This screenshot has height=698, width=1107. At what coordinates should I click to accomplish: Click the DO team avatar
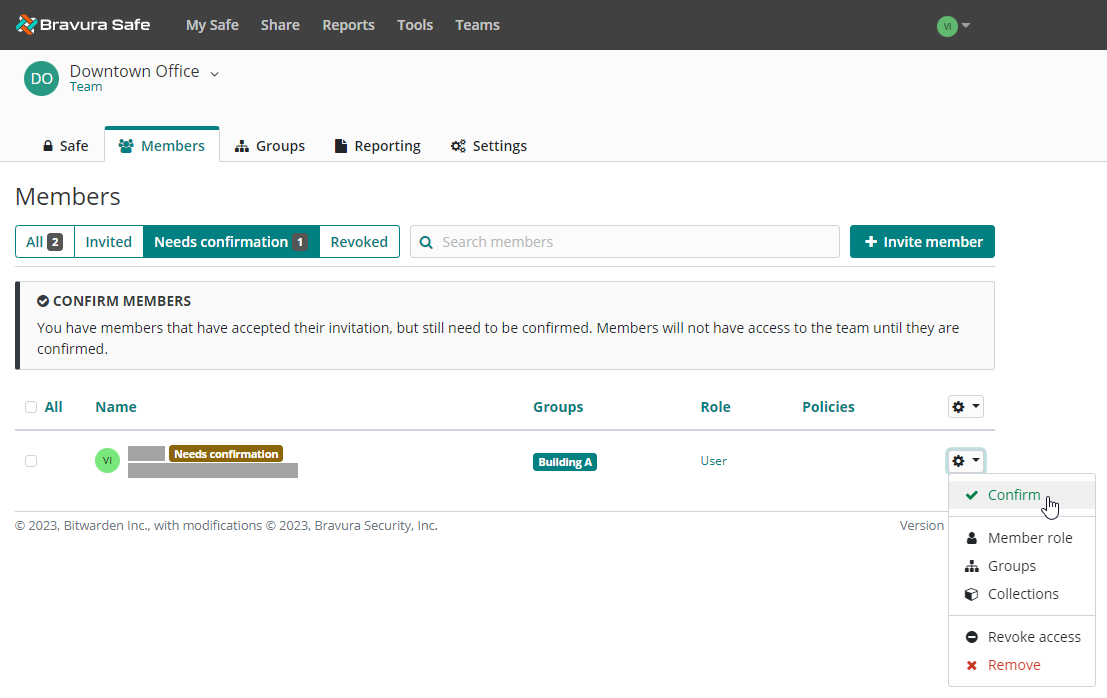pos(41,78)
